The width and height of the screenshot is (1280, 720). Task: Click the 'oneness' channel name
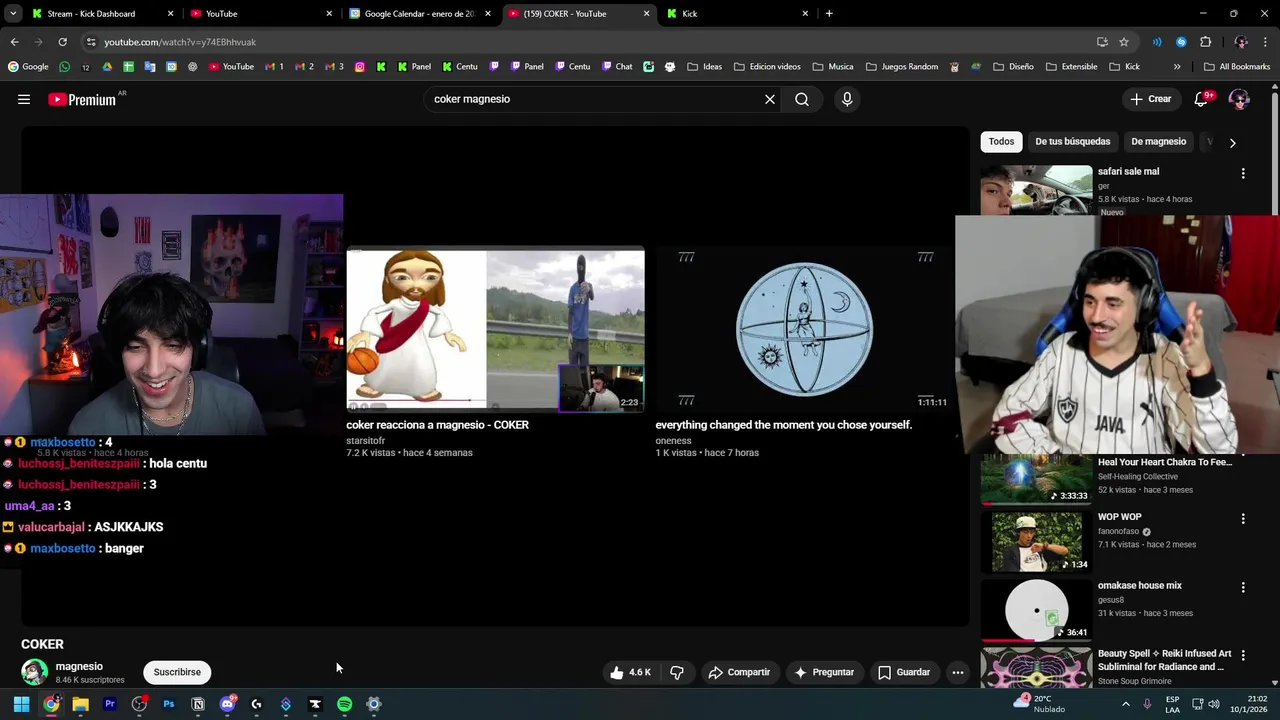pos(673,441)
